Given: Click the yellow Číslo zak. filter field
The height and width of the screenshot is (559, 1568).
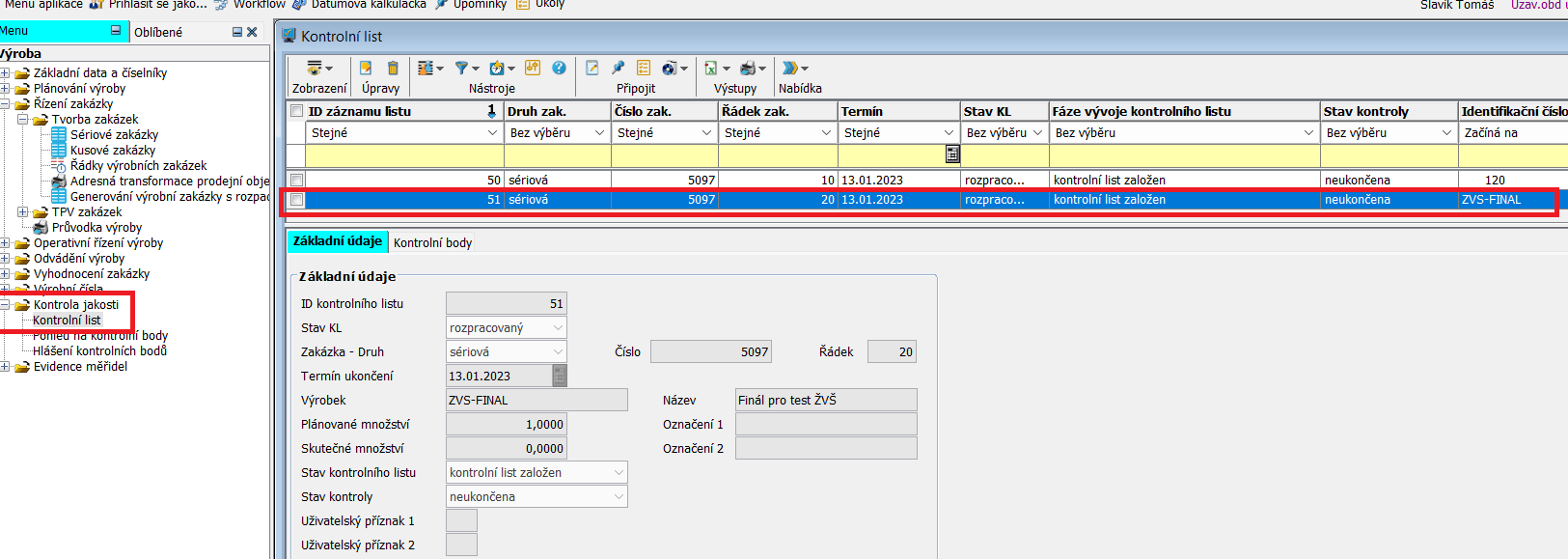Looking at the screenshot, I should (665, 155).
